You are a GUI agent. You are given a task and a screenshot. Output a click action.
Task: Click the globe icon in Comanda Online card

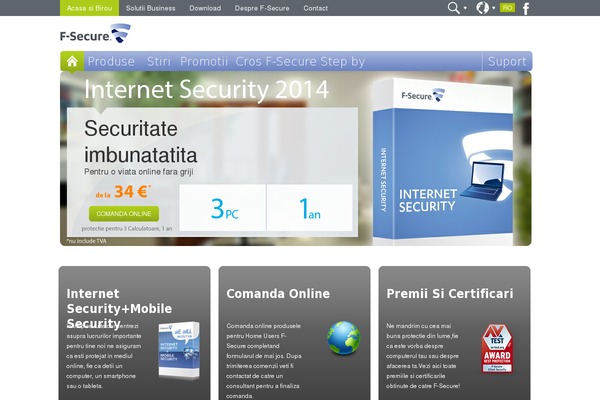tap(344, 338)
